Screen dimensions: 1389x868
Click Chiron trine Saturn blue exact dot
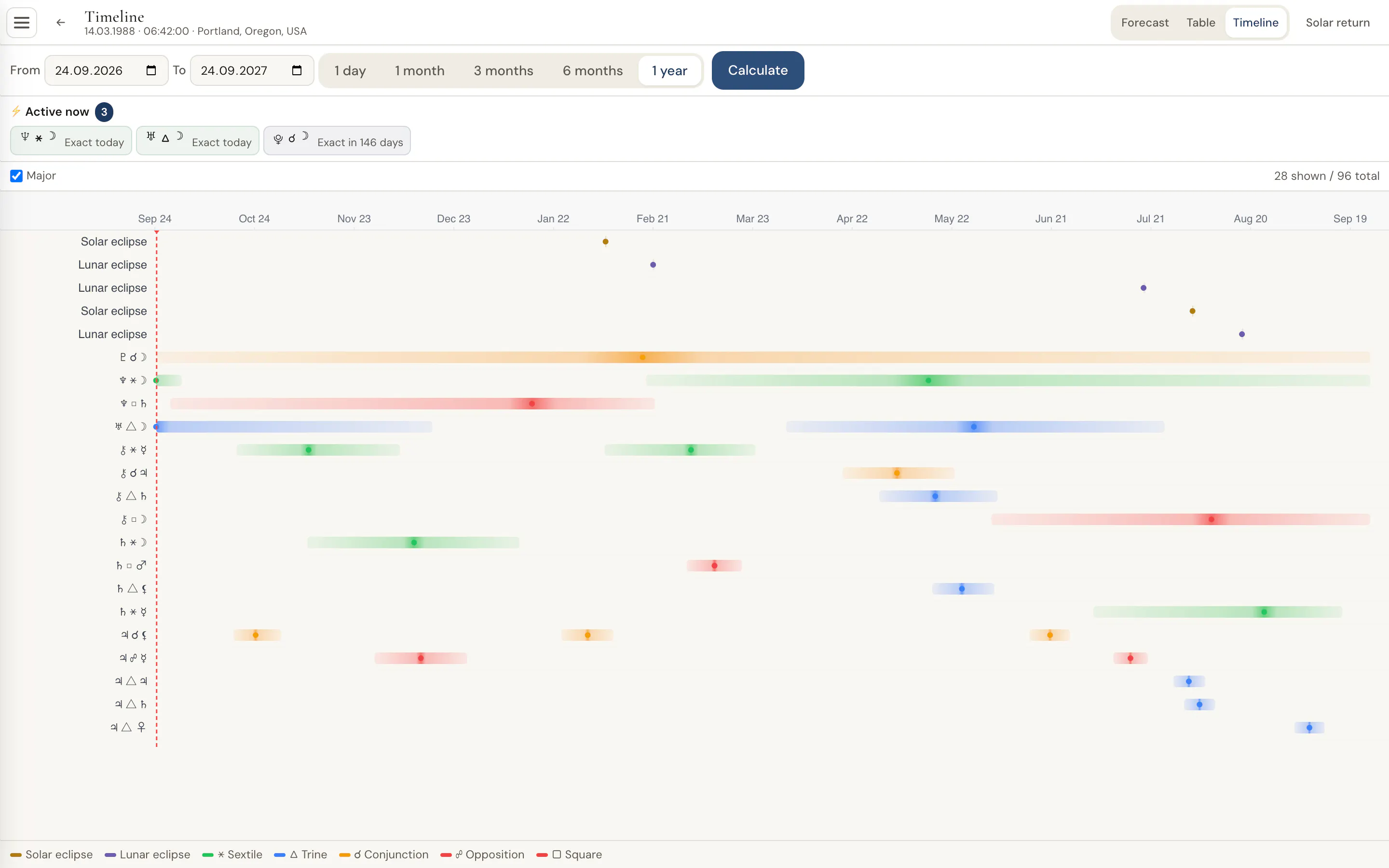point(935,496)
